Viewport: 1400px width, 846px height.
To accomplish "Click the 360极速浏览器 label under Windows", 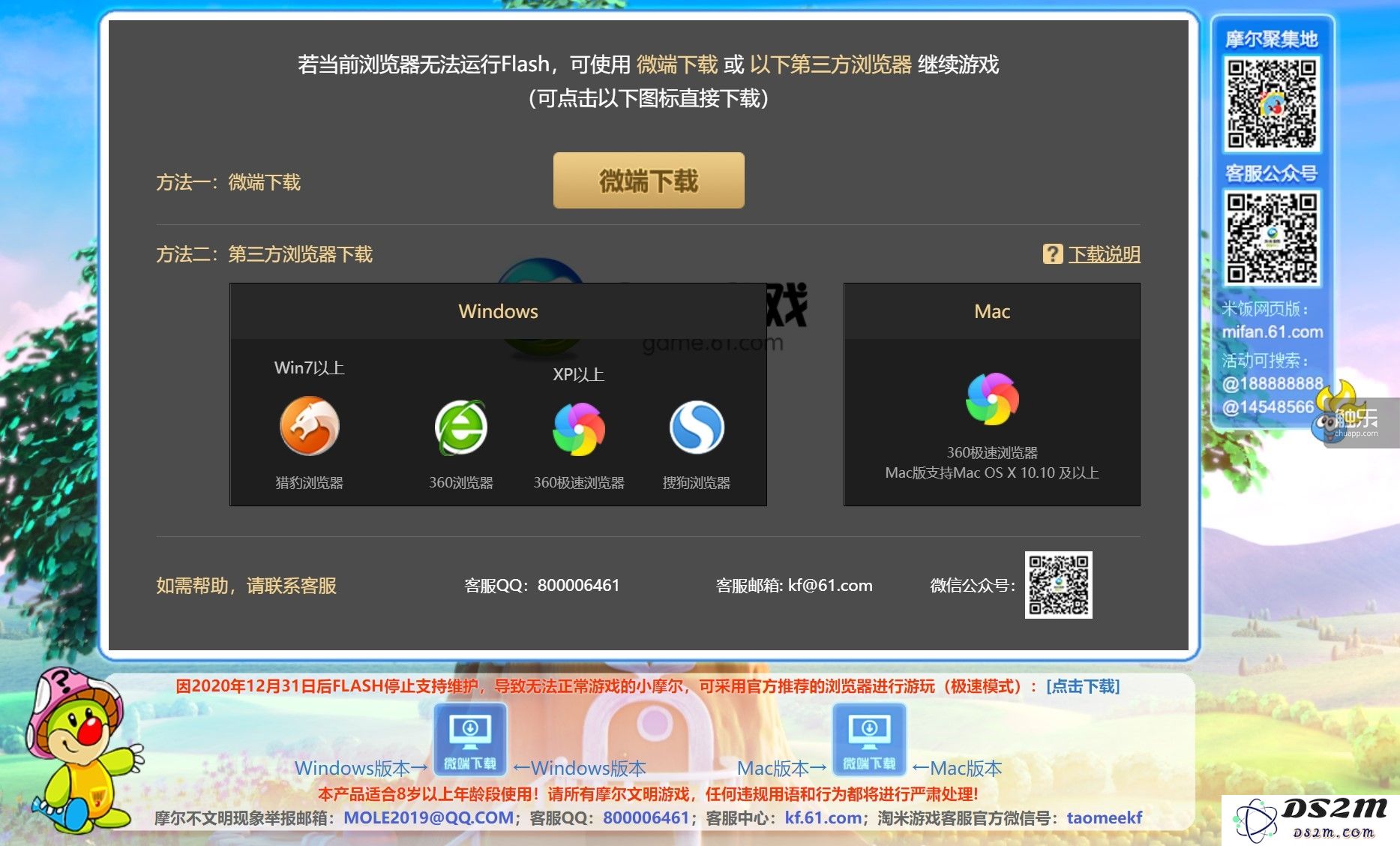I will coord(579,483).
